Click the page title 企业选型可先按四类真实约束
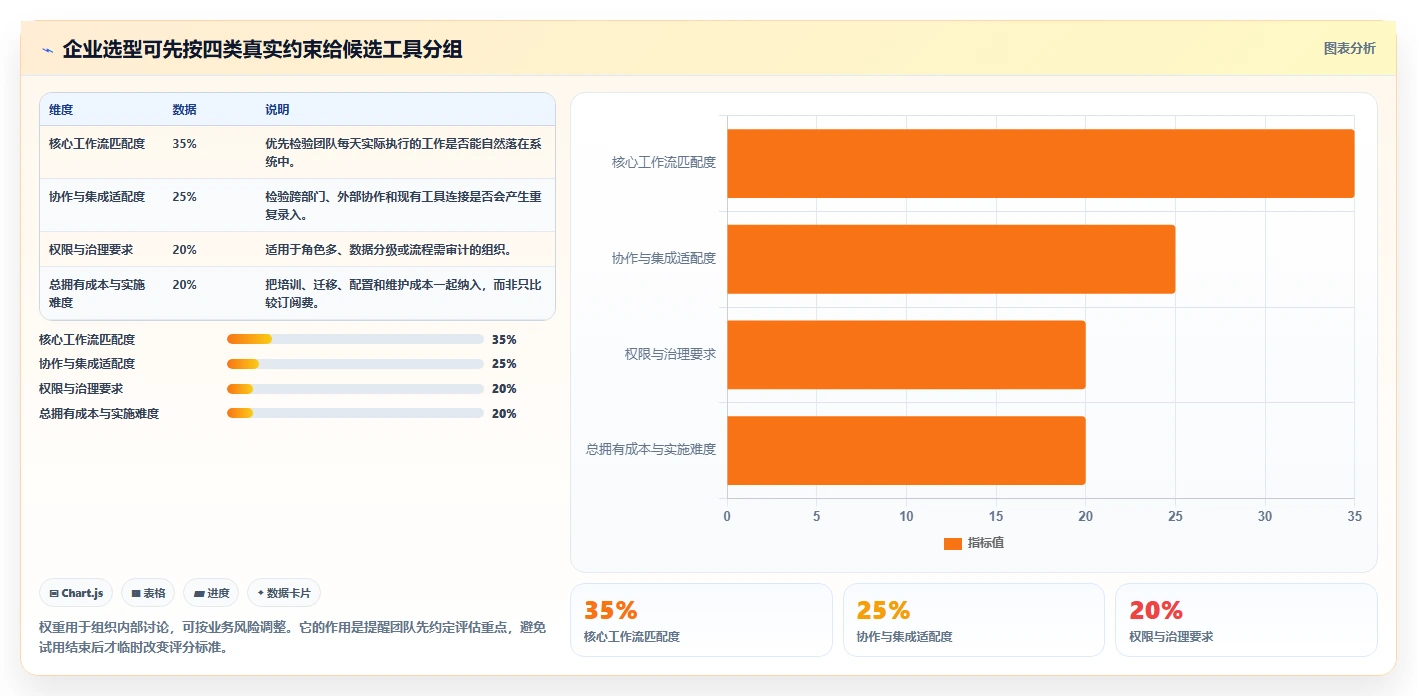This screenshot has height=696, width=1417. [x=262, y=50]
